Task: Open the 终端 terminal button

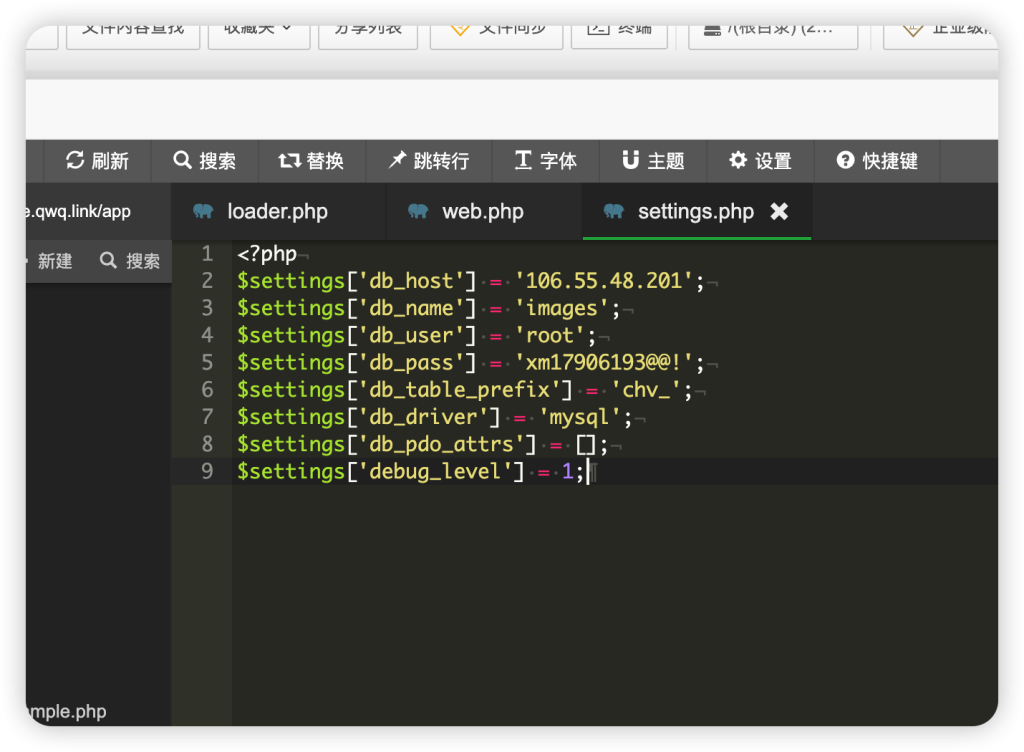Action: pyautogui.click(x=619, y=28)
